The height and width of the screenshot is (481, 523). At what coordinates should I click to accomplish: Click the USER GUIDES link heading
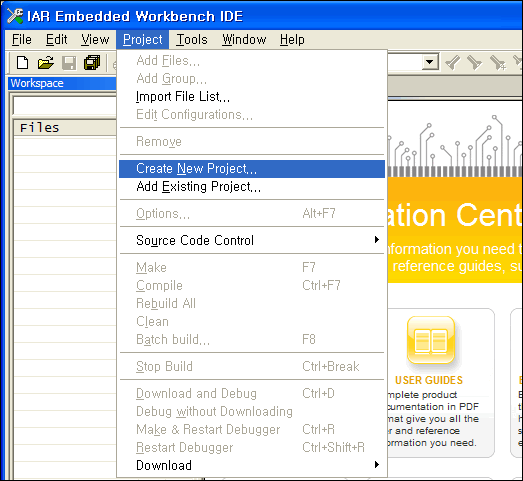[x=429, y=380]
